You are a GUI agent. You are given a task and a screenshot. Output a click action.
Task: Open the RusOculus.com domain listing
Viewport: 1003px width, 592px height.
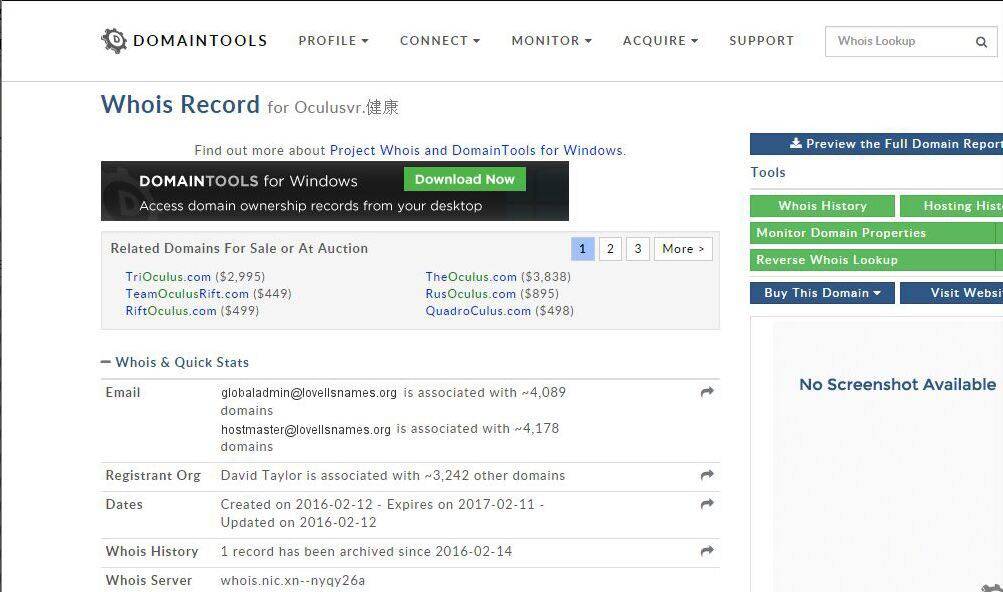click(x=470, y=294)
